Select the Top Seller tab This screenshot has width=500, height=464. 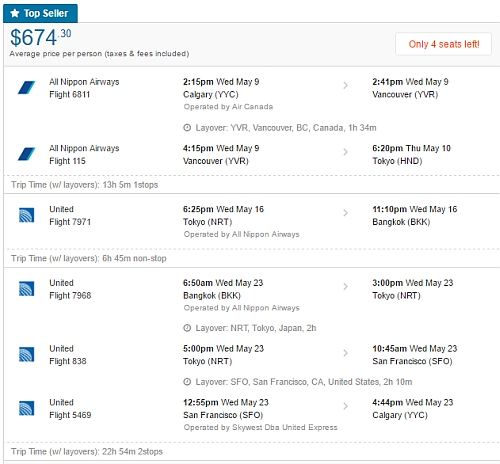(x=40, y=13)
